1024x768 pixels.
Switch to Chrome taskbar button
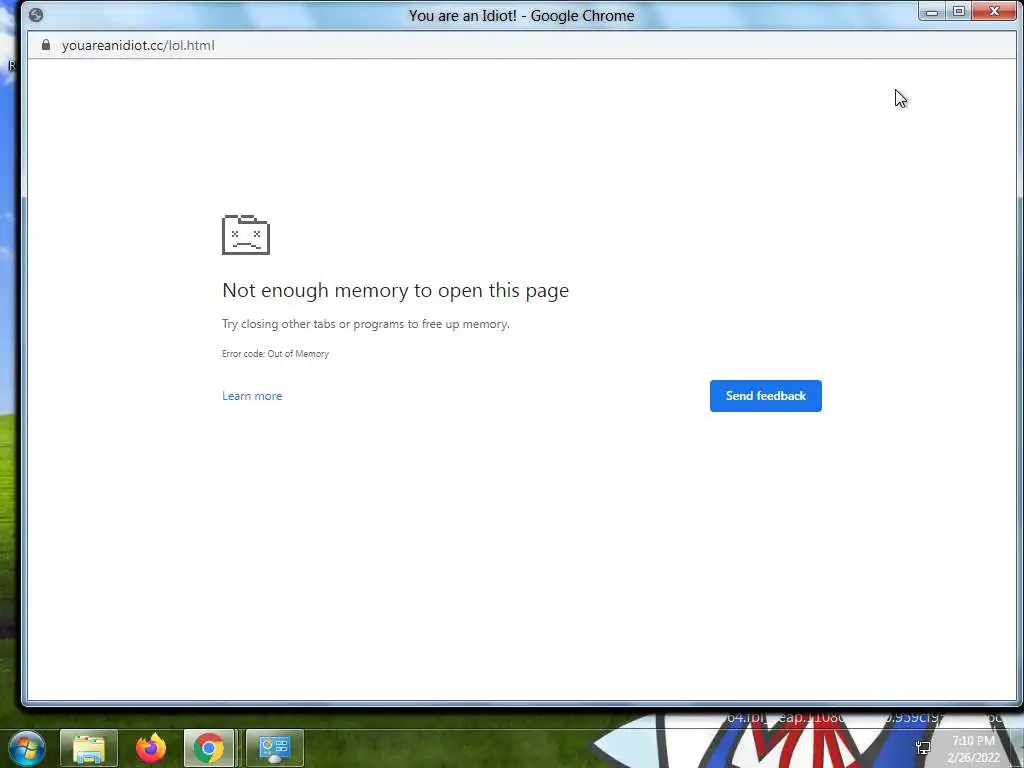(x=209, y=748)
